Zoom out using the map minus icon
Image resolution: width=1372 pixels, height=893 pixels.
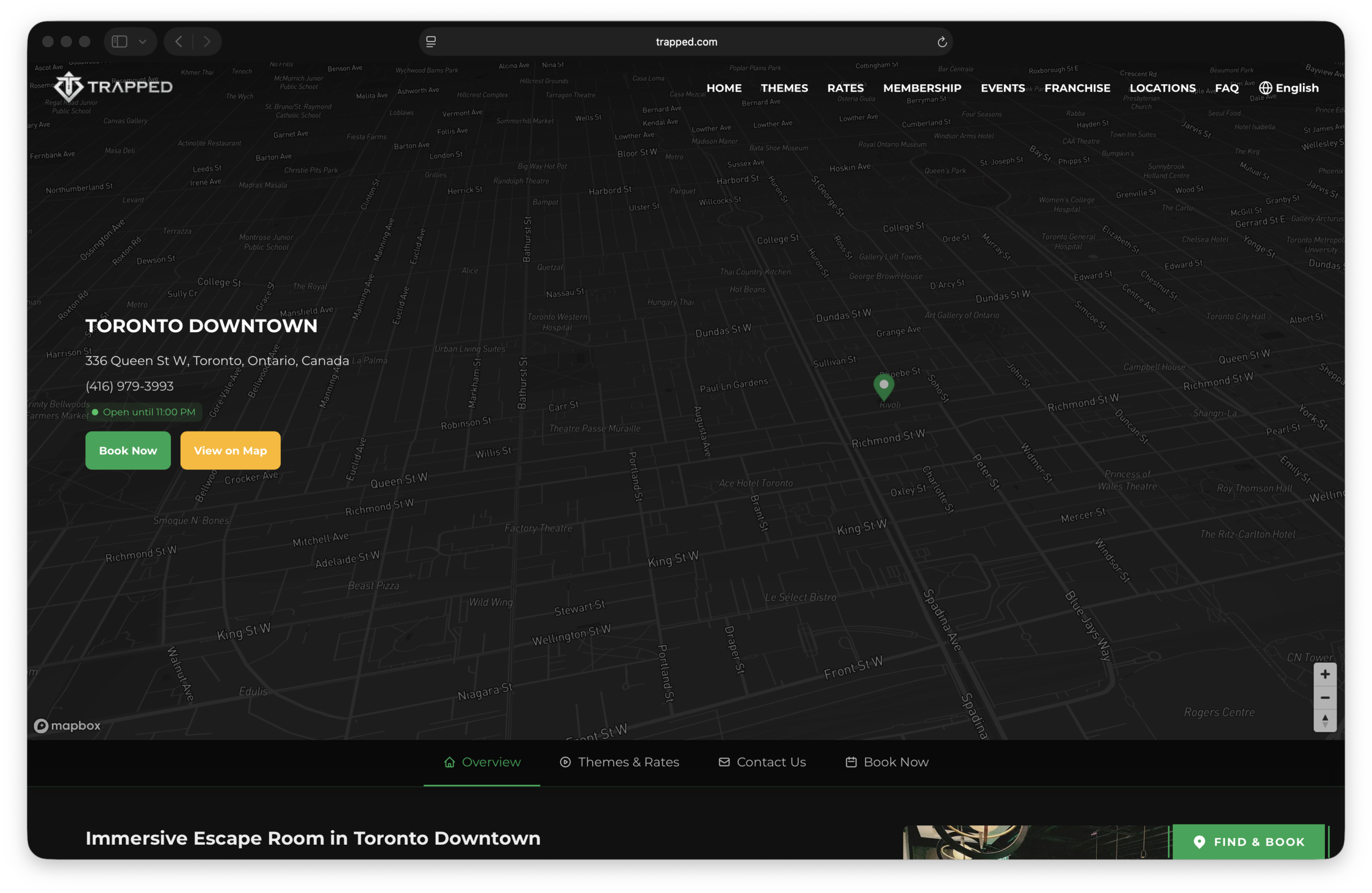[x=1325, y=697]
